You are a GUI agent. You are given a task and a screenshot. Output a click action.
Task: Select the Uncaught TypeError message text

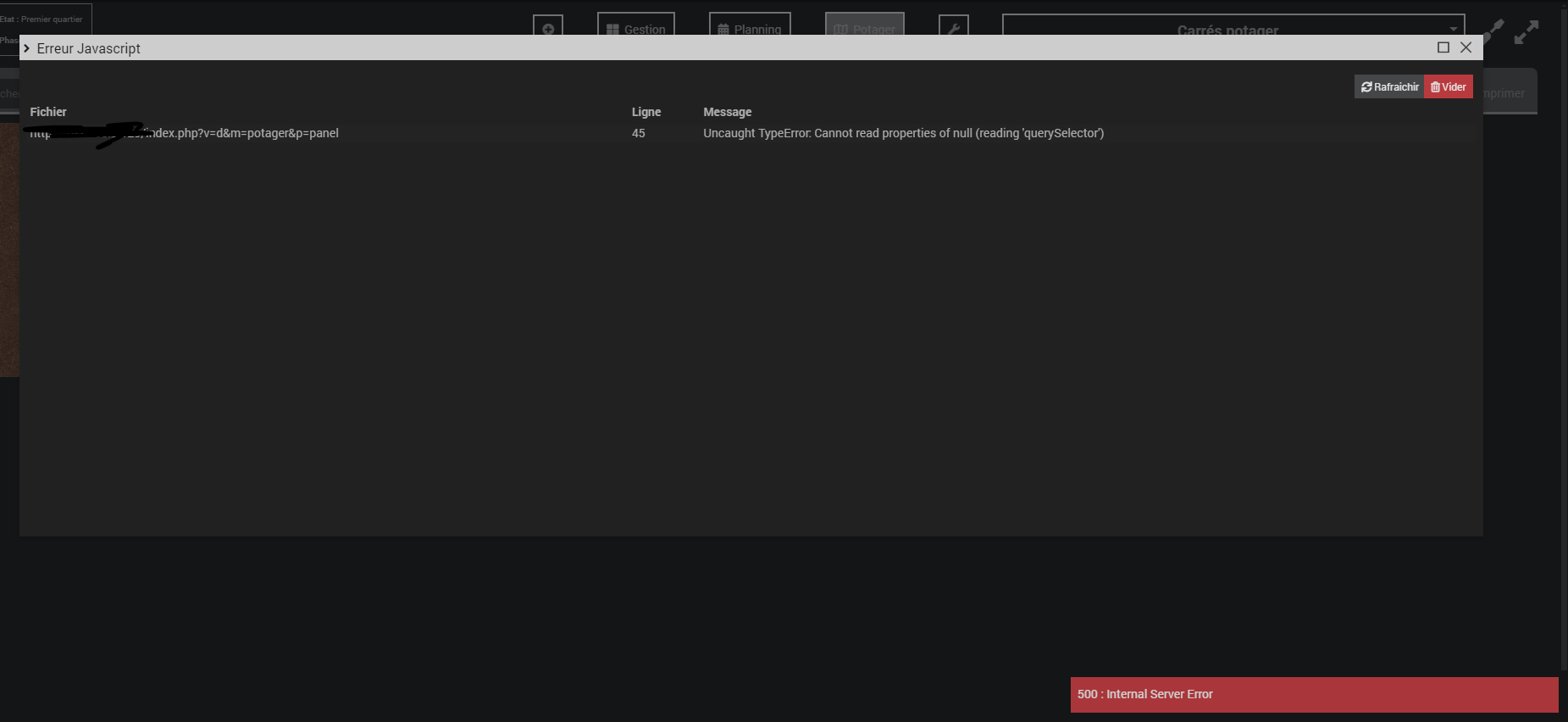pos(904,133)
